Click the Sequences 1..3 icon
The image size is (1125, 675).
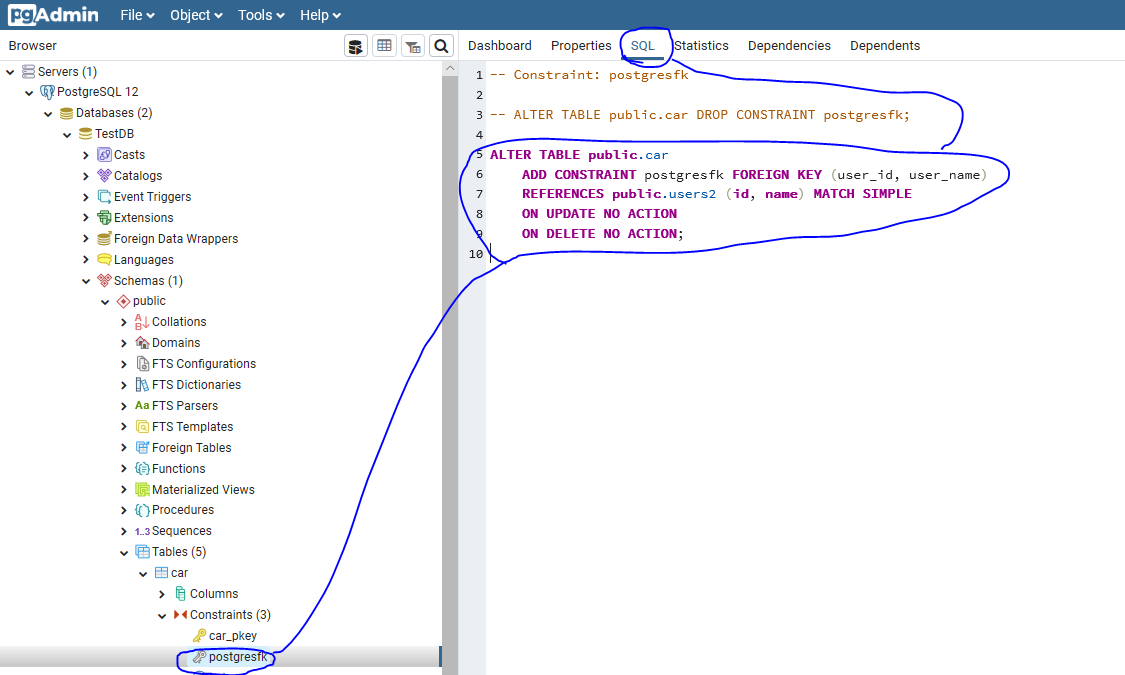coord(142,532)
